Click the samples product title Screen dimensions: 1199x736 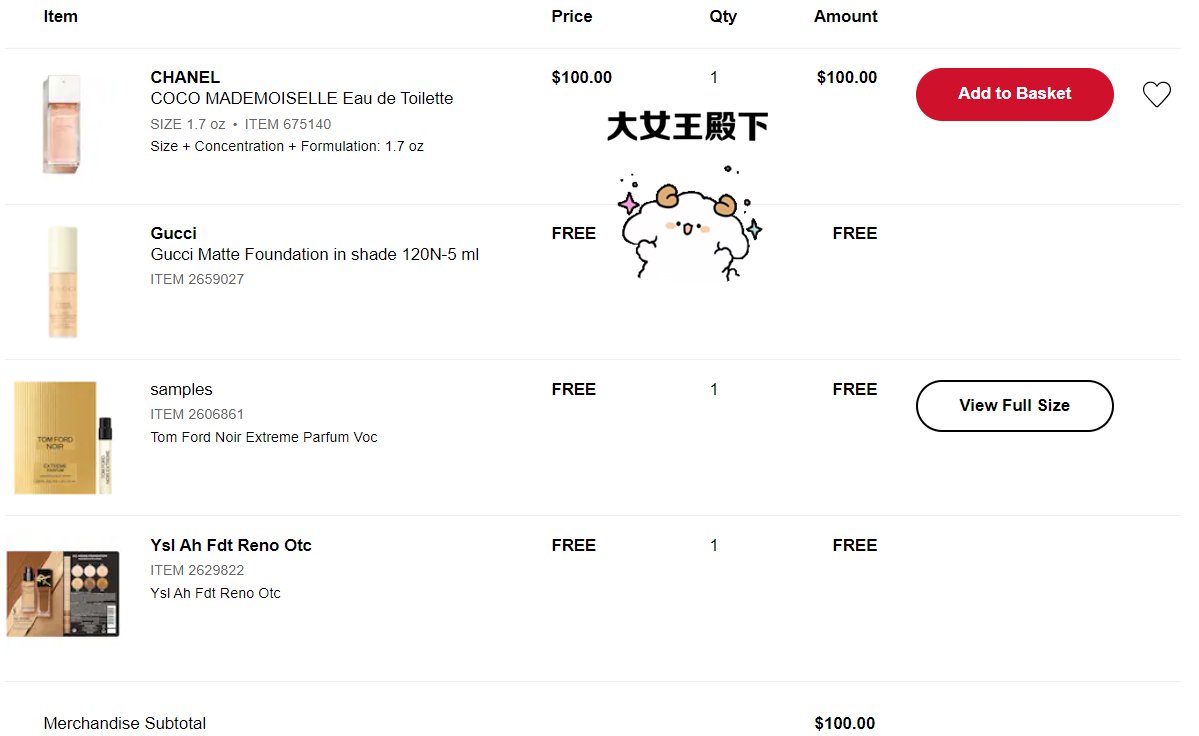tap(181, 389)
